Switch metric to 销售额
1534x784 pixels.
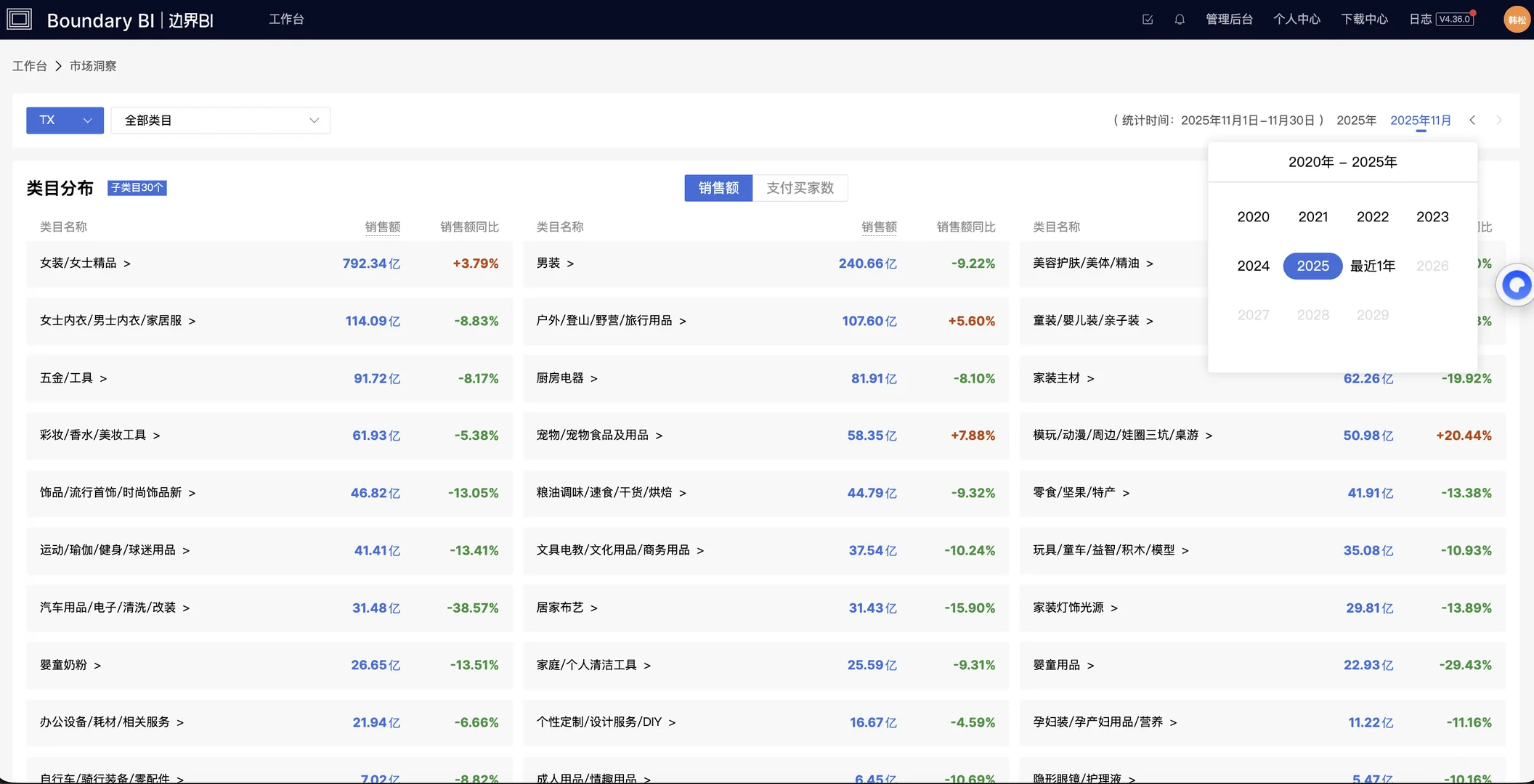click(718, 188)
